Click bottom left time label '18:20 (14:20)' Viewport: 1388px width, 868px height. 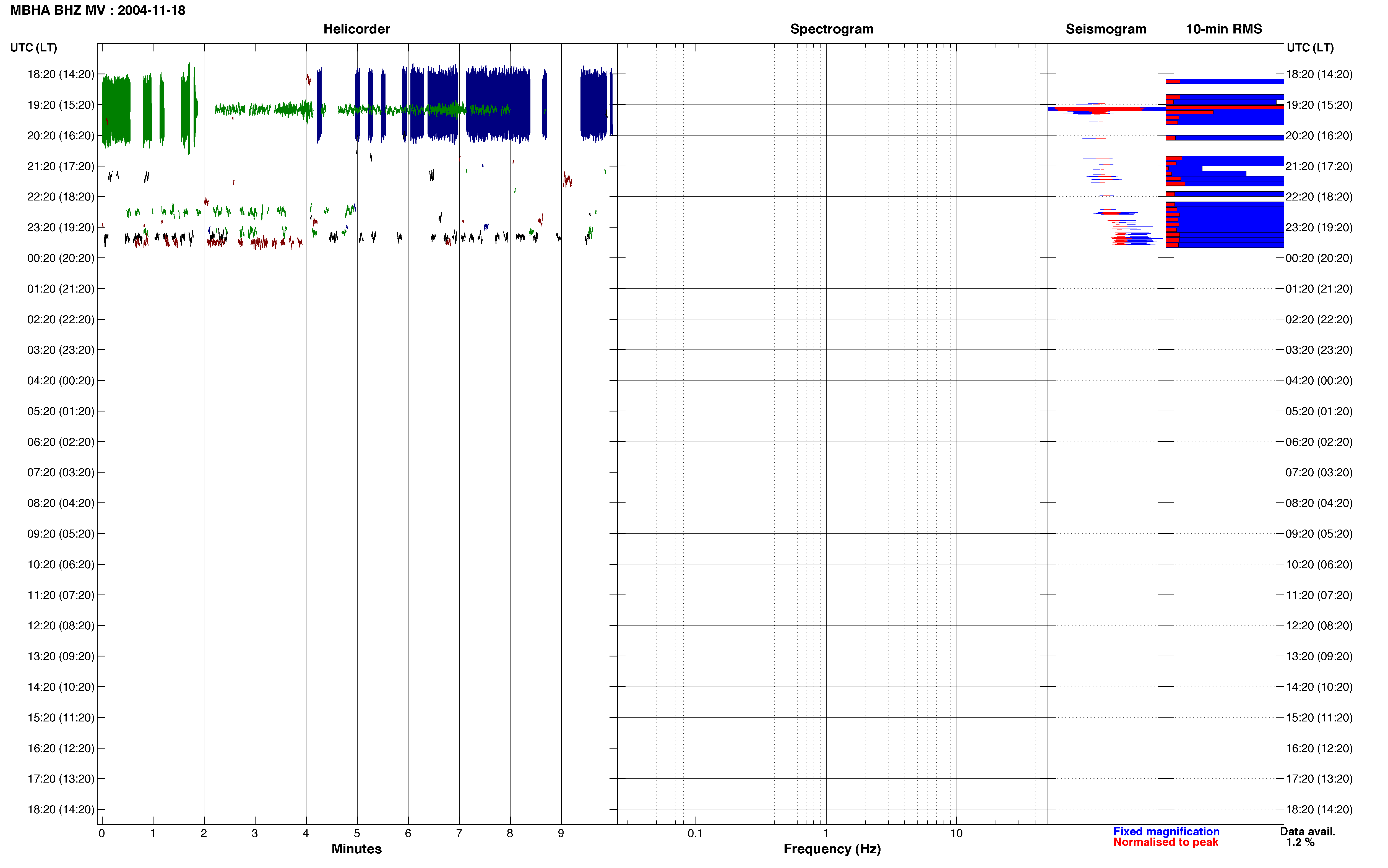pos(61,809)
